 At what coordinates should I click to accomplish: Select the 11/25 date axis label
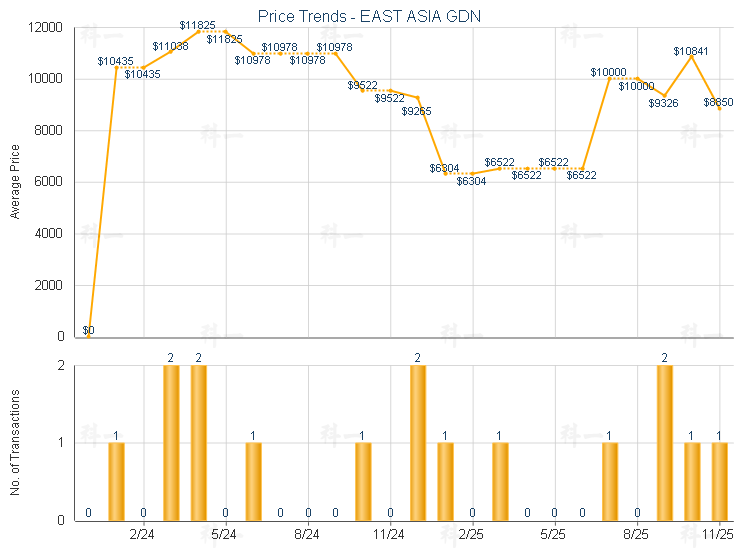click(x=719, y=535)
